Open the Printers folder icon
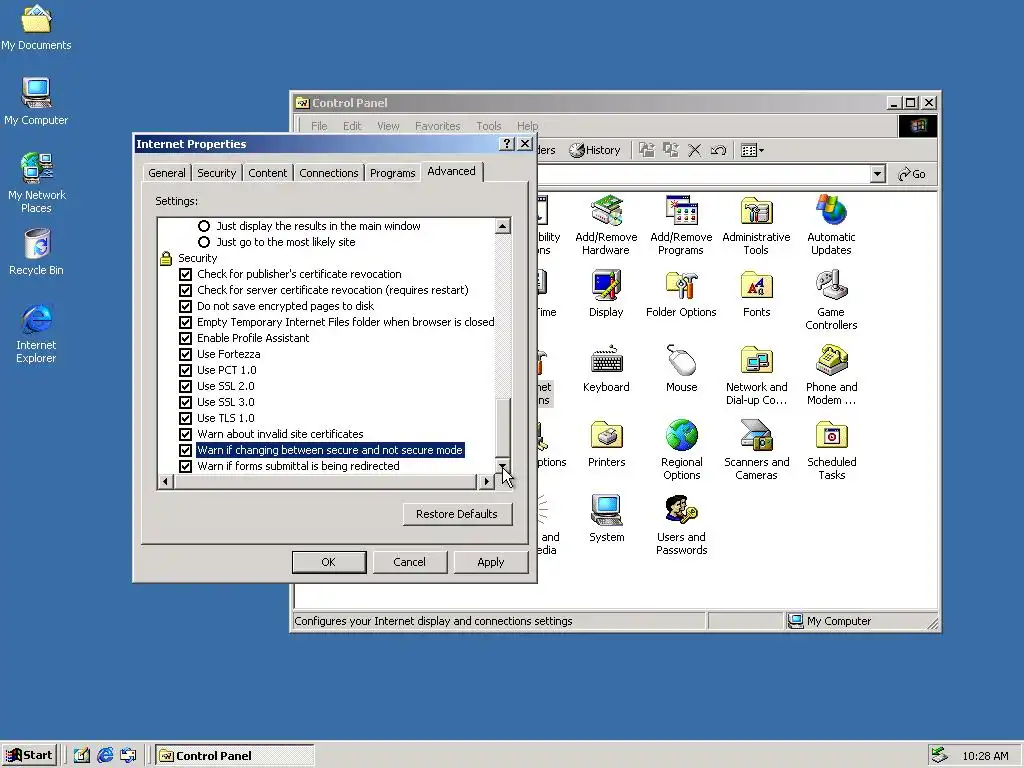Screen dimensions: 1024x768 tap(606, 444)
